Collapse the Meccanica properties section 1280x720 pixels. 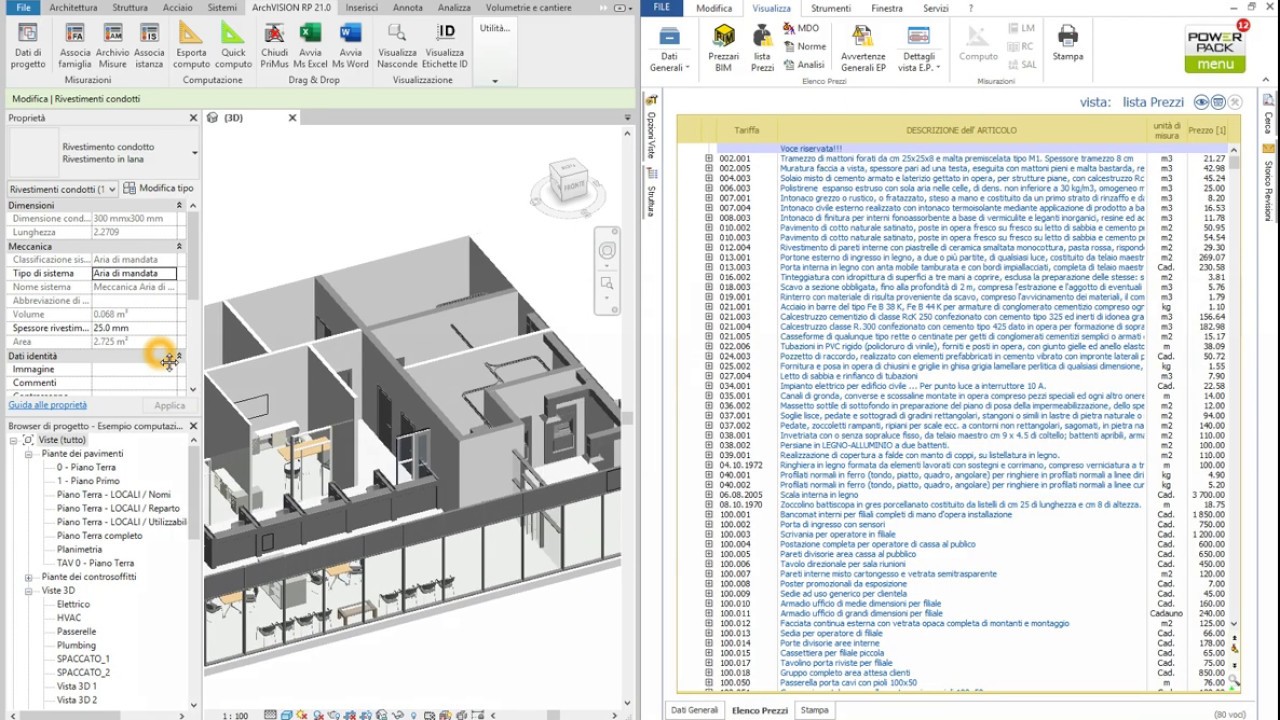coord(180,246)
